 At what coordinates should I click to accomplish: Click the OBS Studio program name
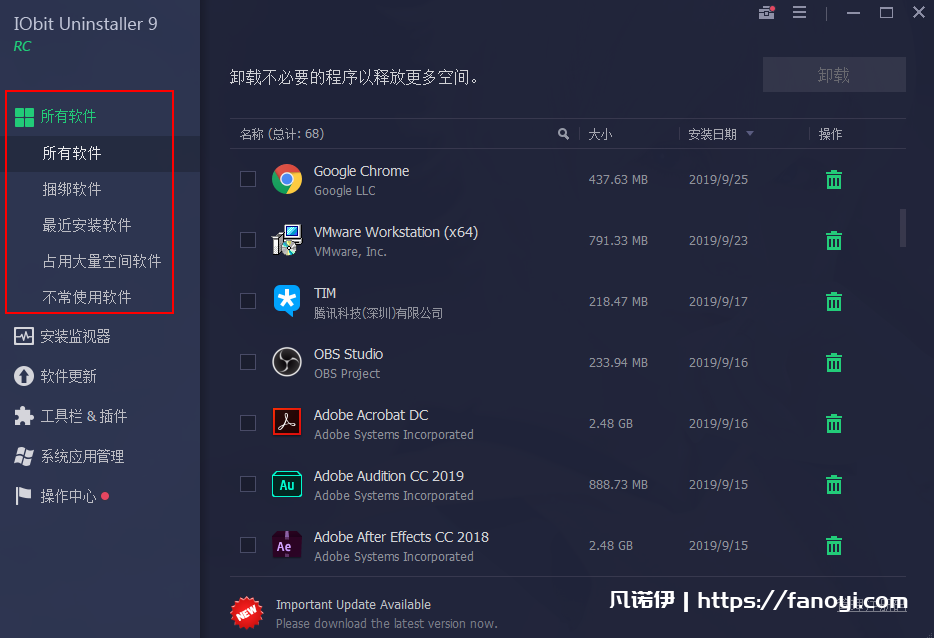click(348, 354)
